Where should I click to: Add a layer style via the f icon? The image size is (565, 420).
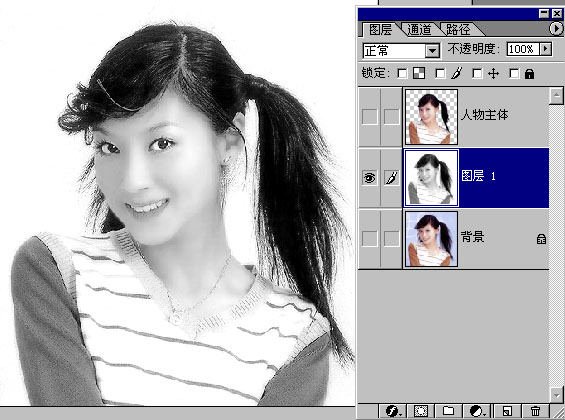tap(393, 411)
